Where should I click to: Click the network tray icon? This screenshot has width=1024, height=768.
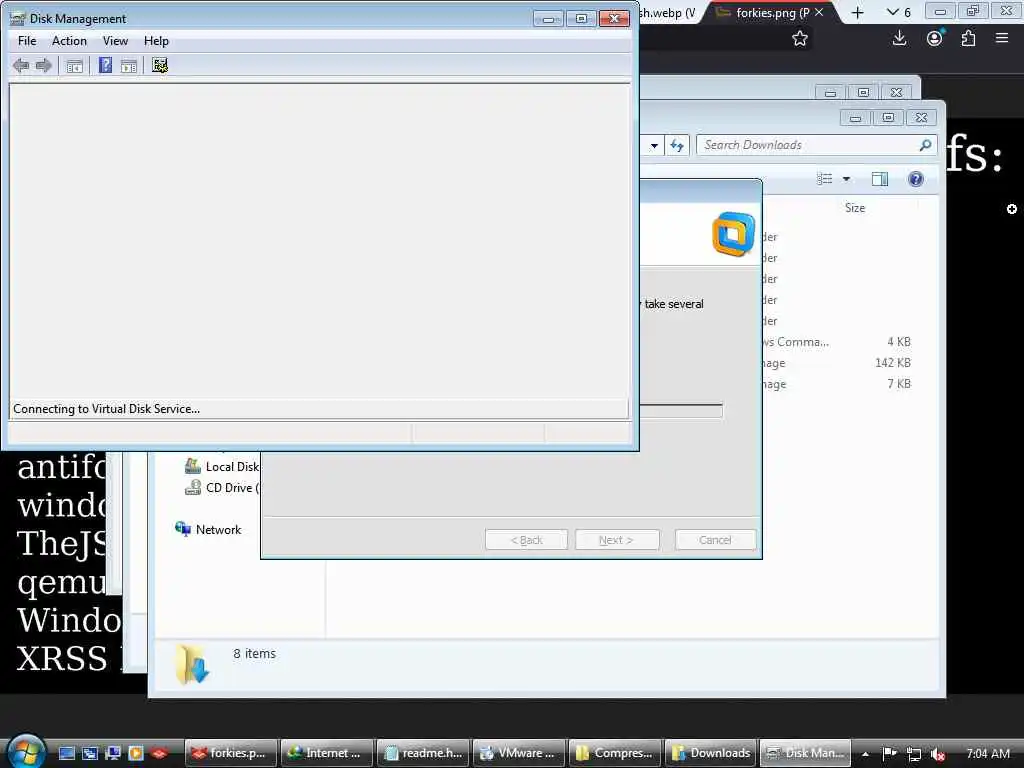(914, 754)
